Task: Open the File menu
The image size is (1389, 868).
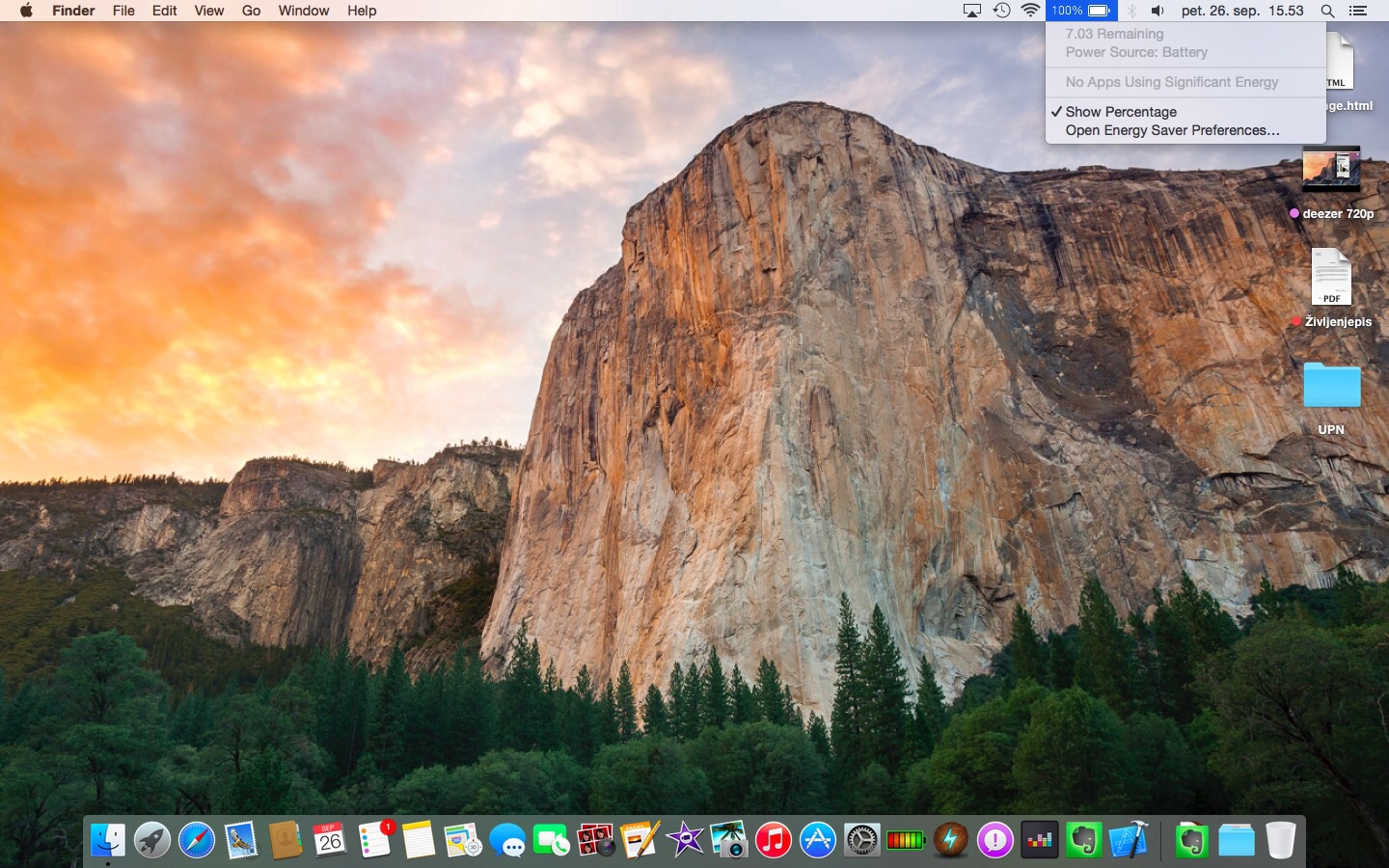Action: click(x=123, y=11)
